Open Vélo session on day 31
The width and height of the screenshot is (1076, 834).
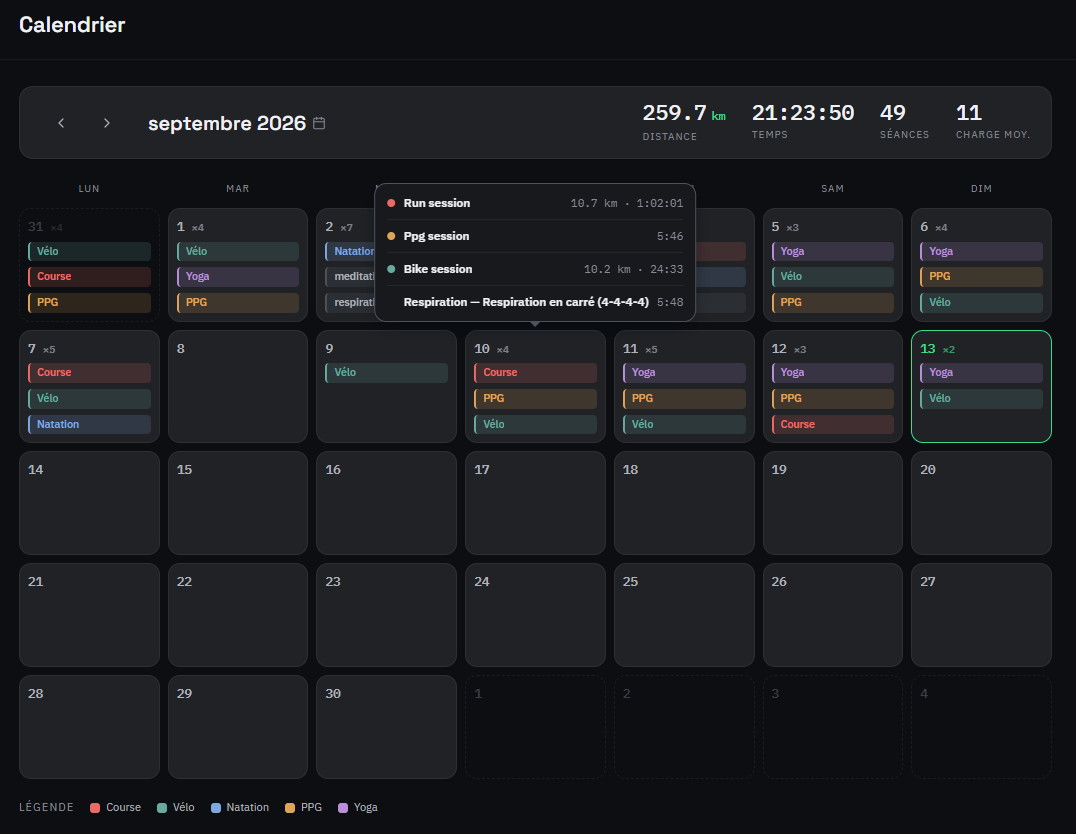click(89, 251)
